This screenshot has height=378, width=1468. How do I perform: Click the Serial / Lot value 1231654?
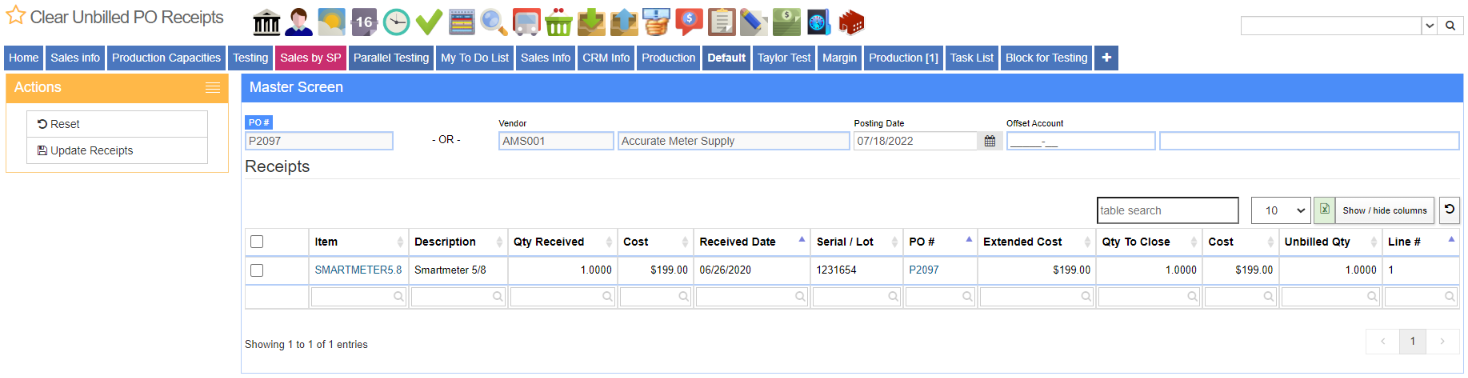click(836, 270)
